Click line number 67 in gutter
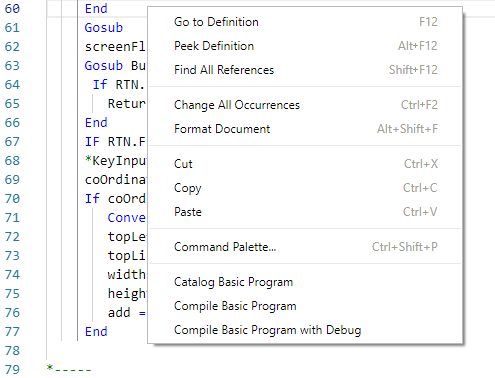Viewport: 495px width, 378px height. pyautogui.click(x=12, y=142)
